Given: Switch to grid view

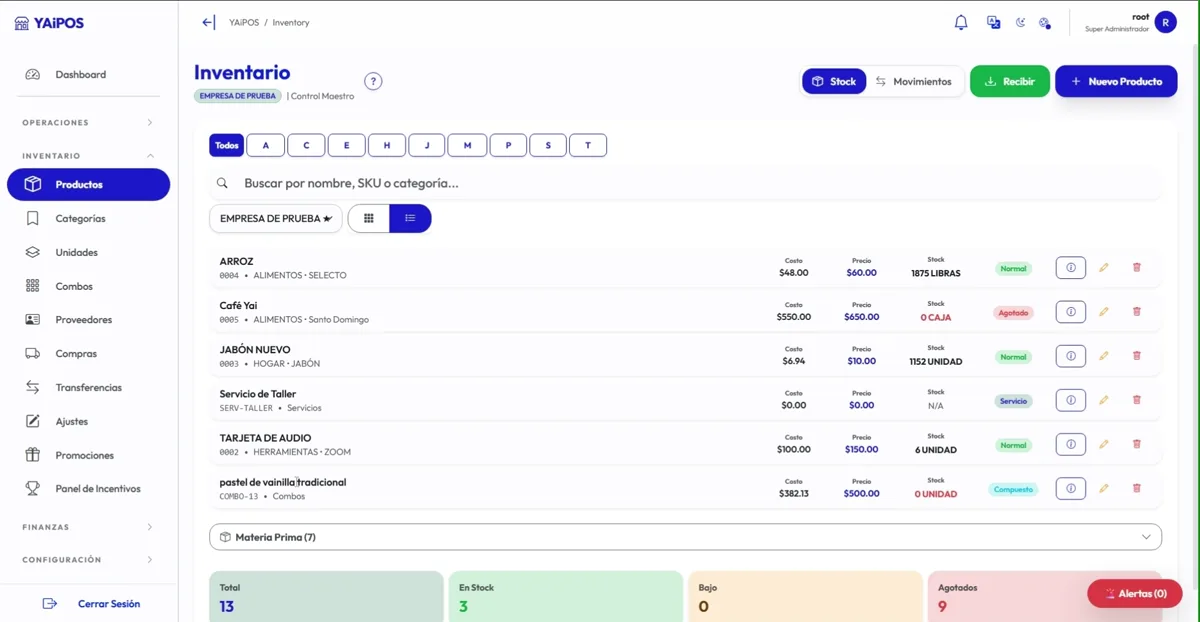Looking at the screenshot, I should 369,218.
